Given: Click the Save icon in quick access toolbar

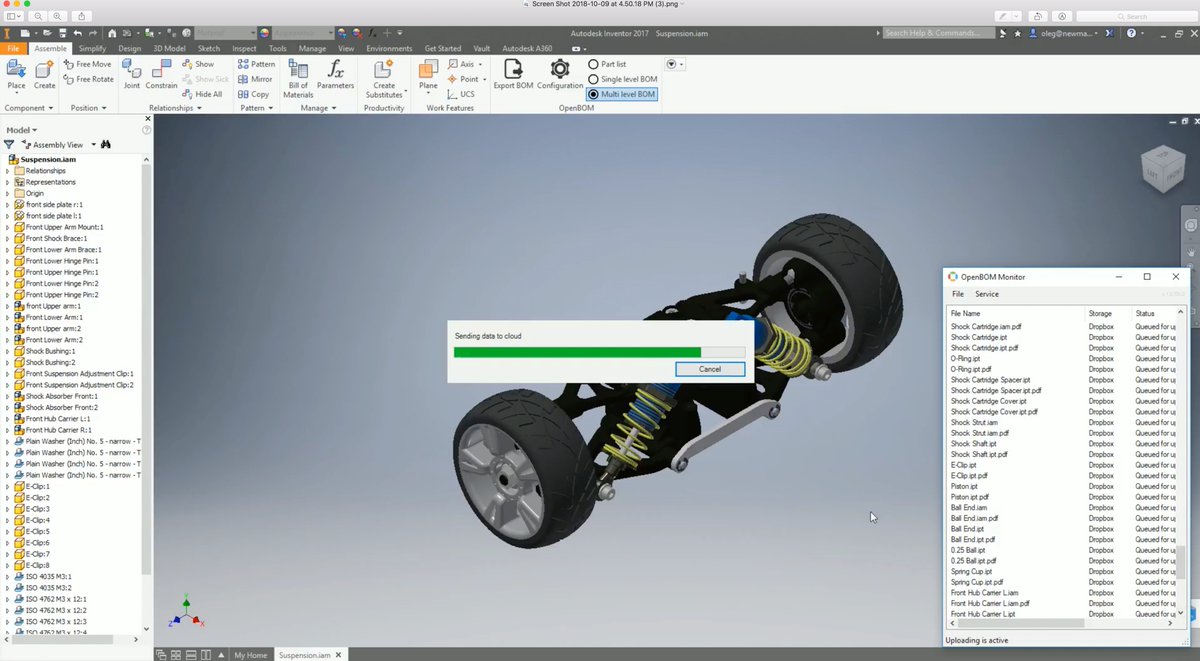Looking at the screenshot, I should [61, 33].
